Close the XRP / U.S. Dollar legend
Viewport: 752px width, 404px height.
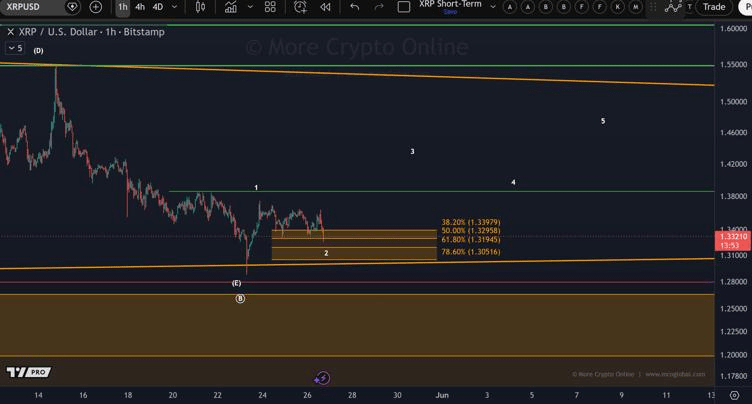click(x=11, y=32)
